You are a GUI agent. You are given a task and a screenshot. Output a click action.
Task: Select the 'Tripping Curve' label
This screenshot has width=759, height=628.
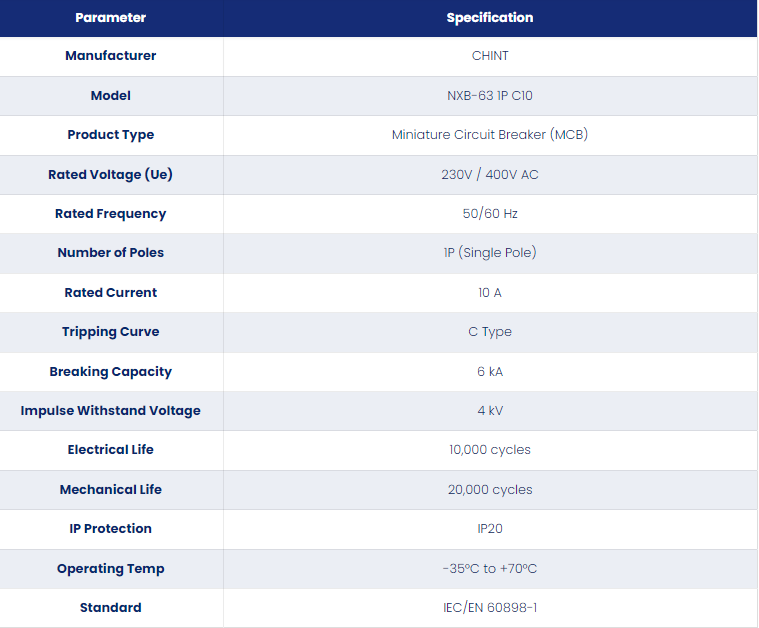110,332
